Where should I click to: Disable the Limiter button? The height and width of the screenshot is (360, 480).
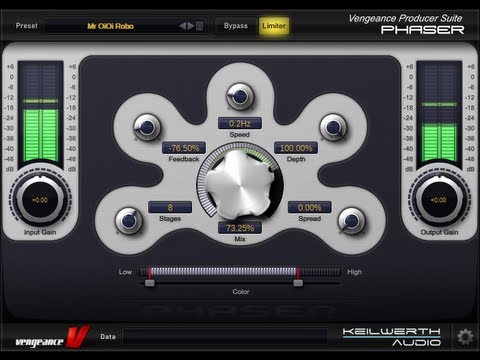(274, 26)
